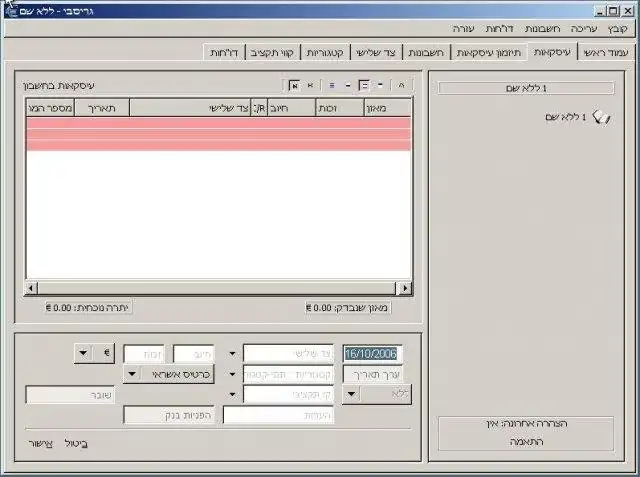Click the 1 ללא שם account header button
The width and height of the screenshot is (640, 477).
[526, 88]
